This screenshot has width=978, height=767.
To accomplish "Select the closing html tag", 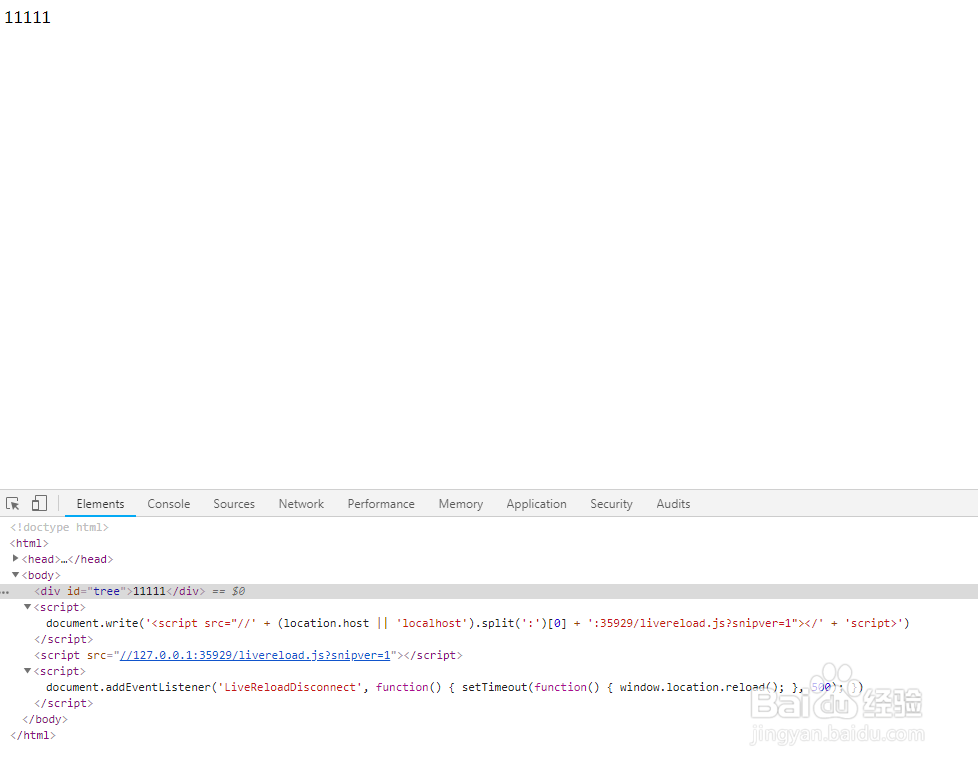I will click(33, 735).
